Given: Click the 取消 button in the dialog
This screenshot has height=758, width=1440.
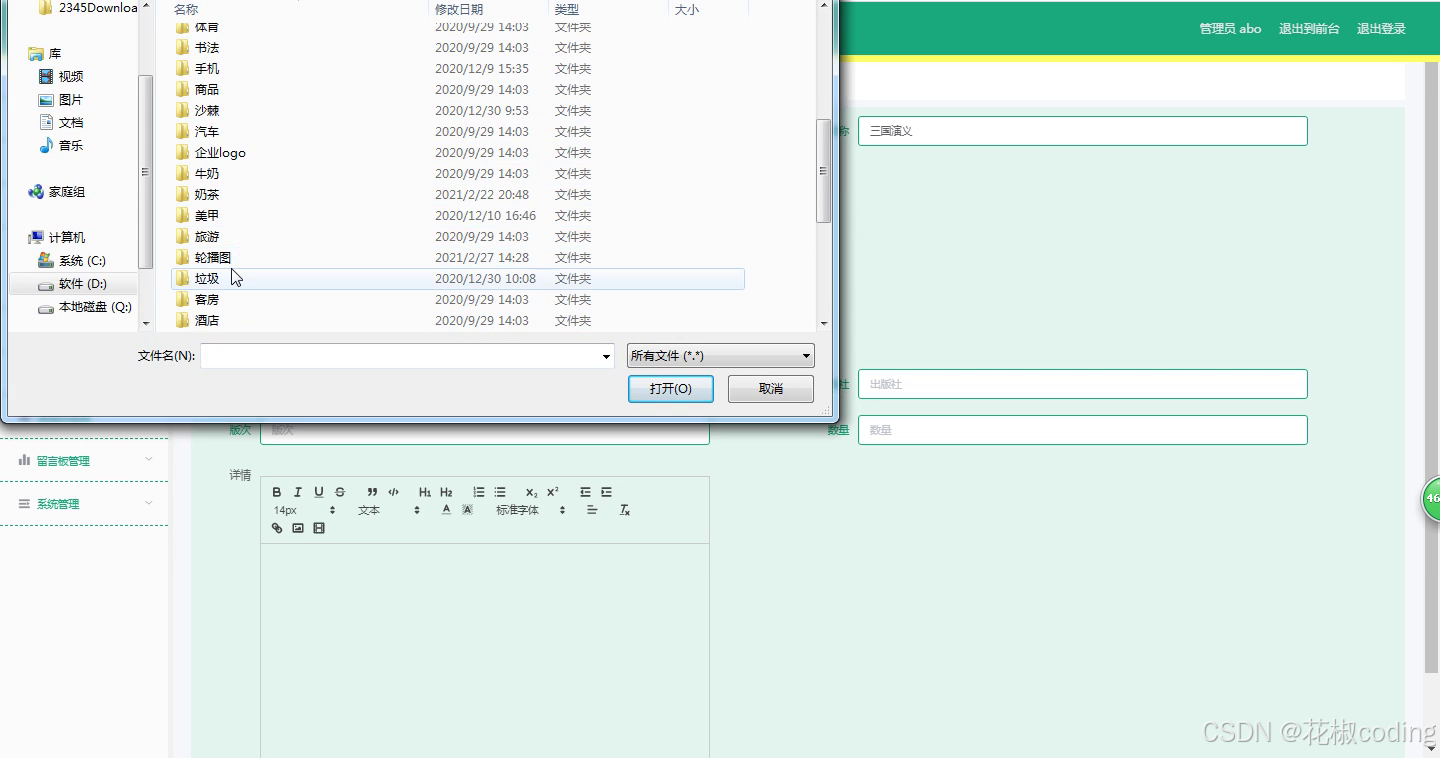Looking at the screenshot, I should (771, 389).
